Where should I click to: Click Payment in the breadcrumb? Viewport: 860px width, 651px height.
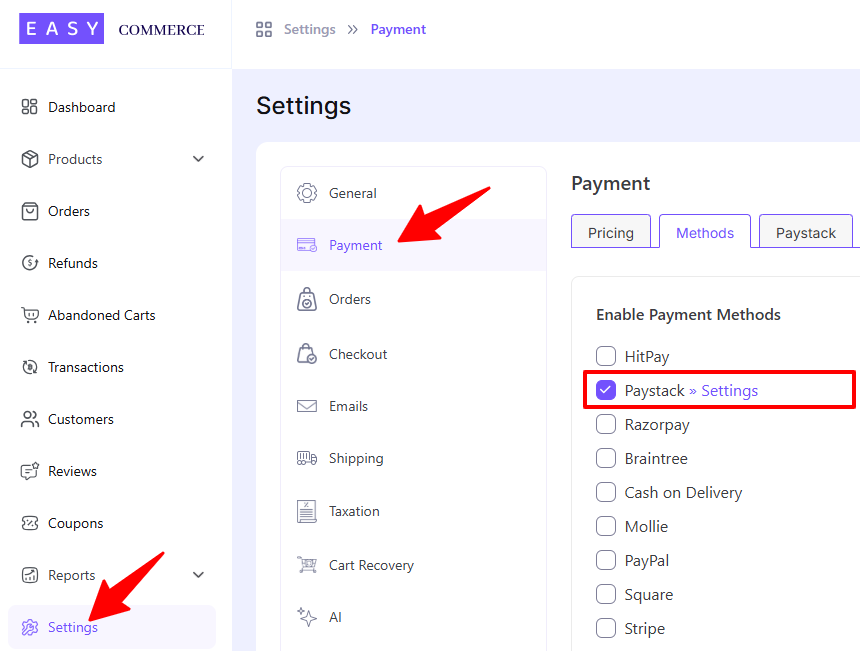tap(398, 30)
